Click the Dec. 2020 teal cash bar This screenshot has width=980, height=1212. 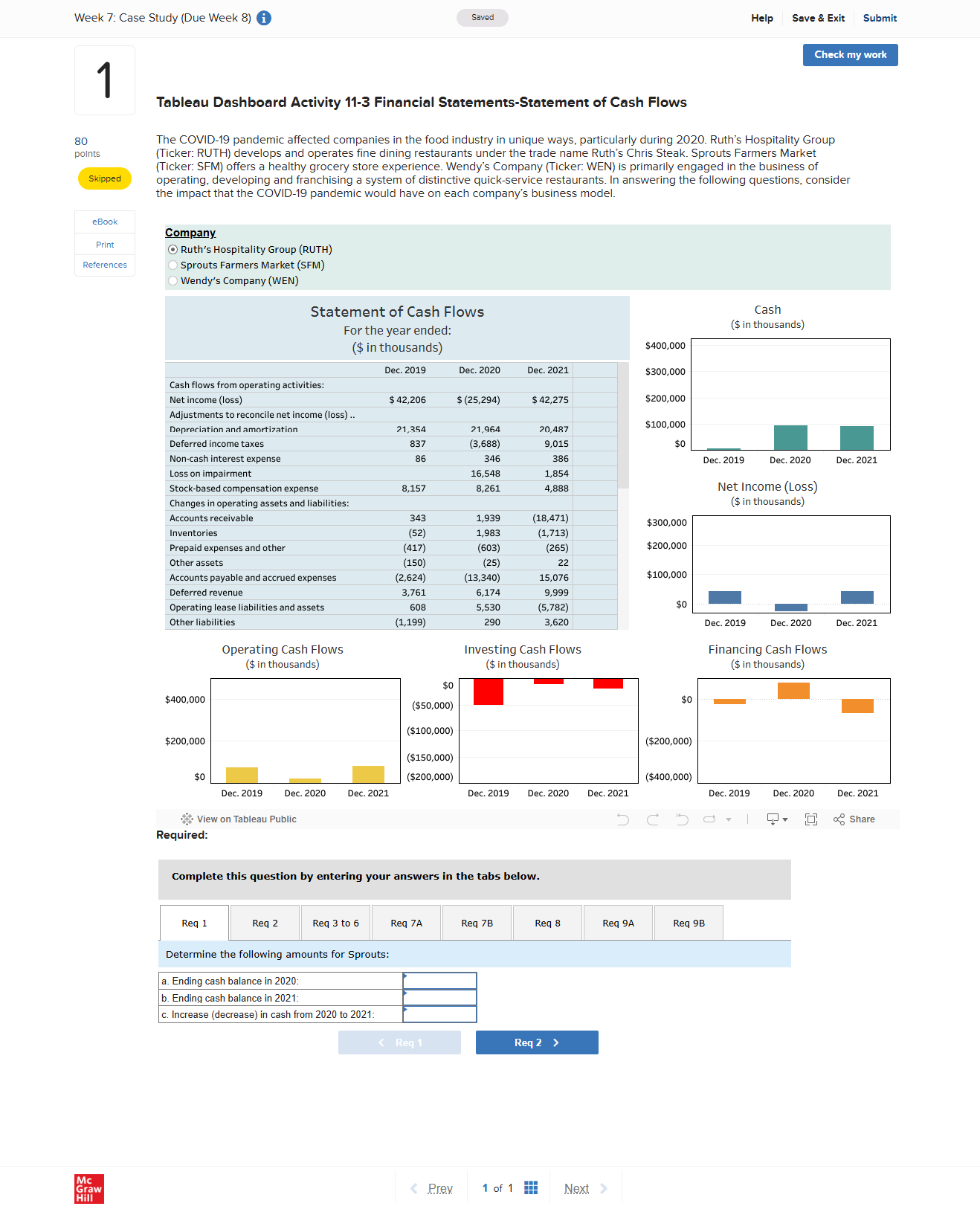790,437
